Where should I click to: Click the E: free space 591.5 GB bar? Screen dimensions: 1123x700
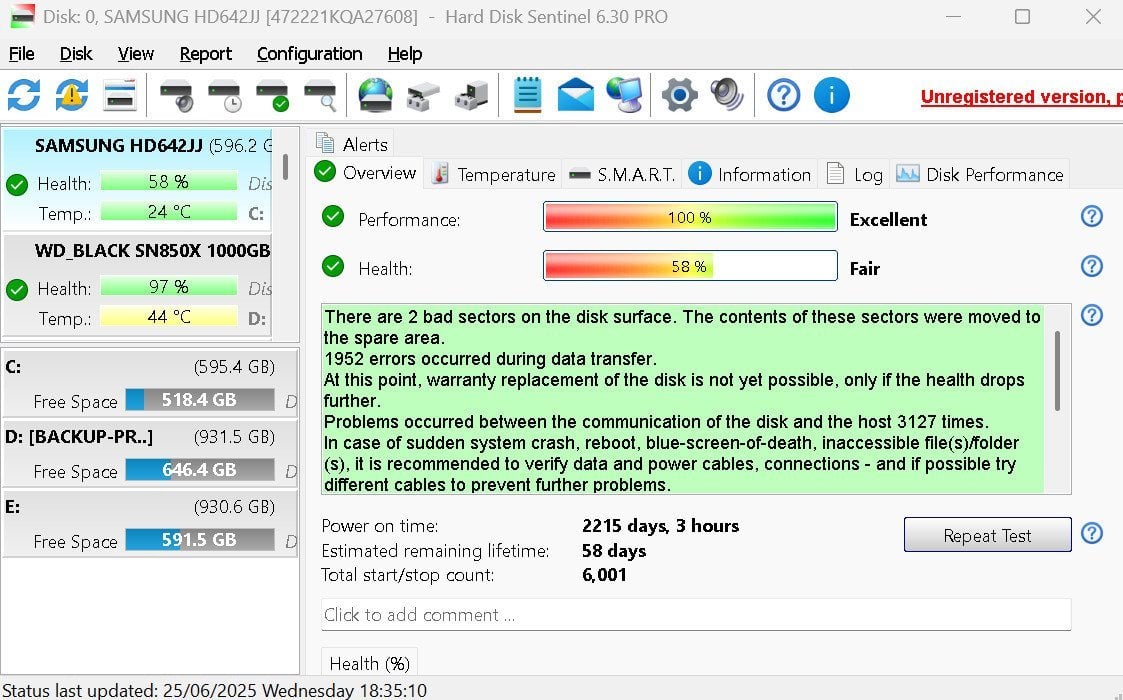pyautogui.click(x=200, y=540)
